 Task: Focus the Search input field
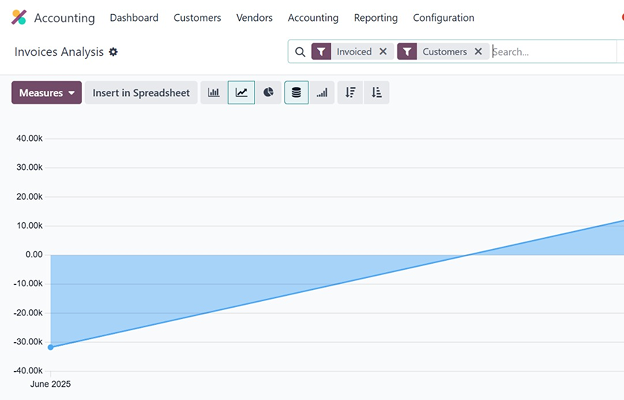point(550,52)
